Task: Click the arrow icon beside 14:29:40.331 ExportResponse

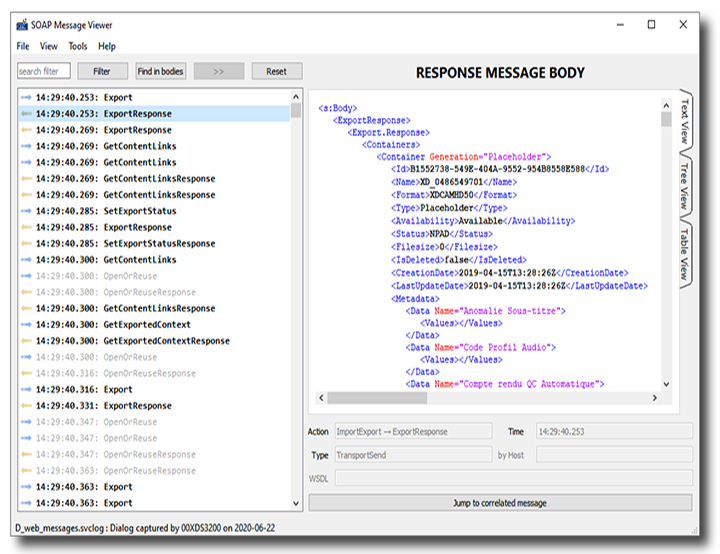Action: pyautogui.click(x=25, y=406)
